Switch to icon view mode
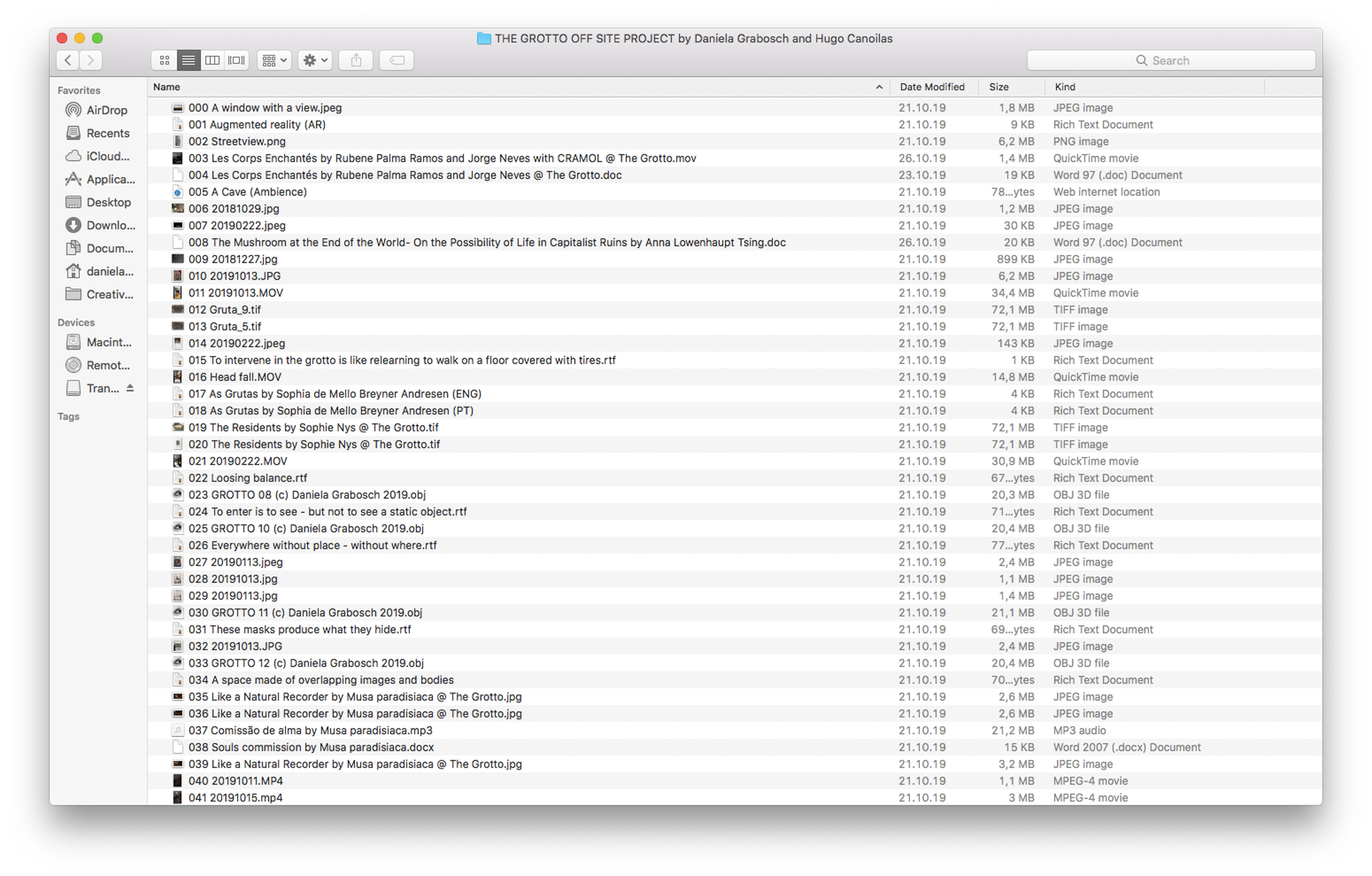 (164, 60)
